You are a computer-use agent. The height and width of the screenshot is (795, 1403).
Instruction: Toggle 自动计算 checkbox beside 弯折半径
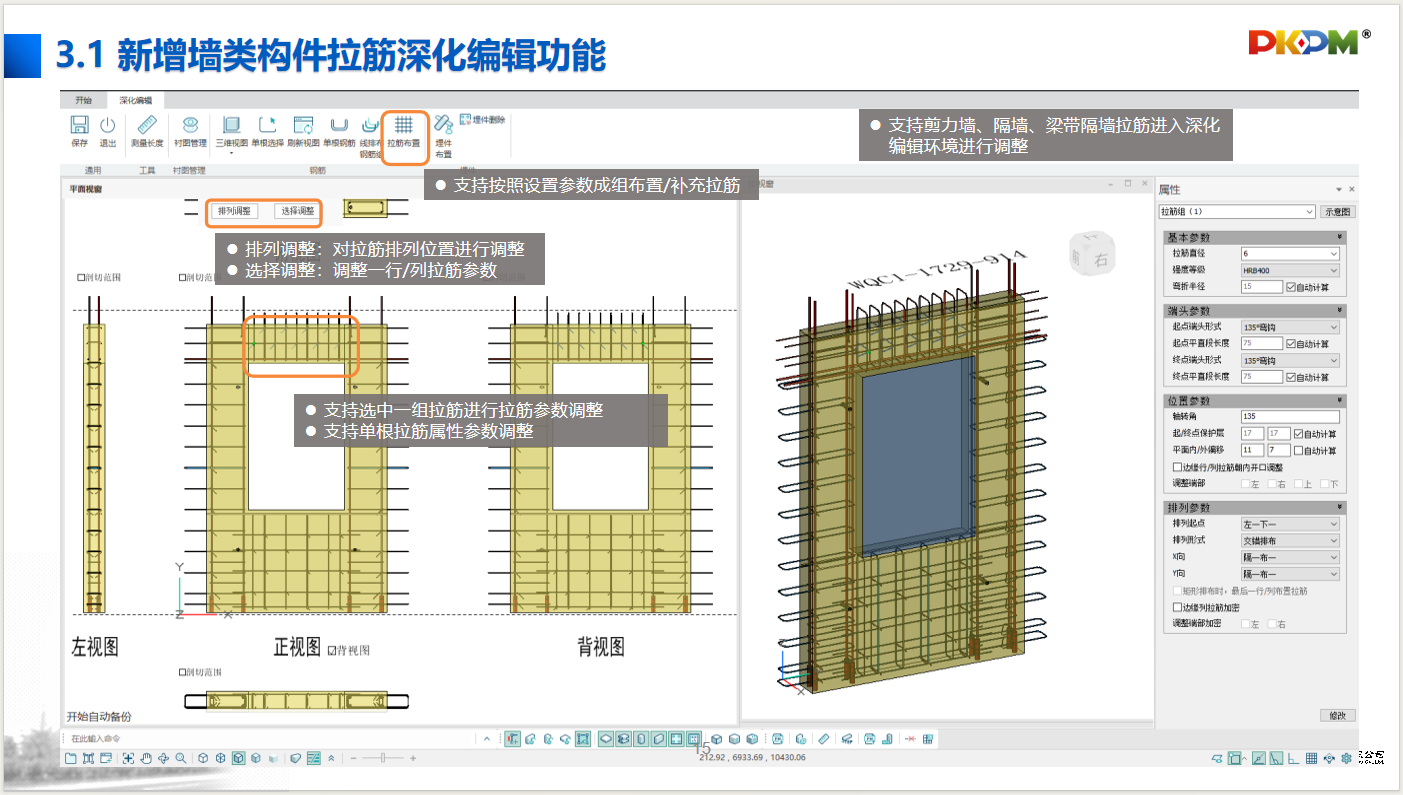pyautogui.click(x=1292, y=287)
